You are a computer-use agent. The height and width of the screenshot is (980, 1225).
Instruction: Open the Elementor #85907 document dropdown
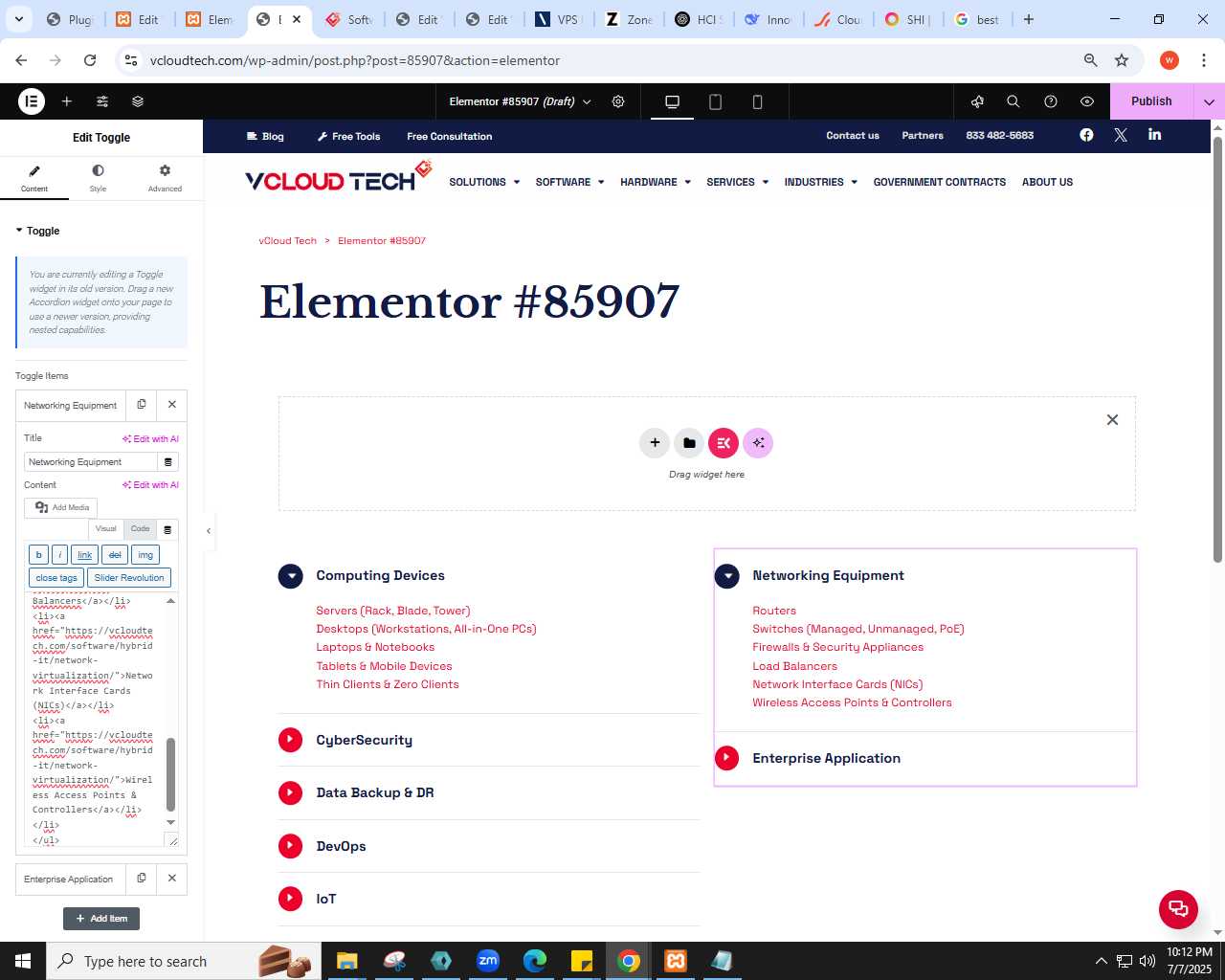pos(521,101)
